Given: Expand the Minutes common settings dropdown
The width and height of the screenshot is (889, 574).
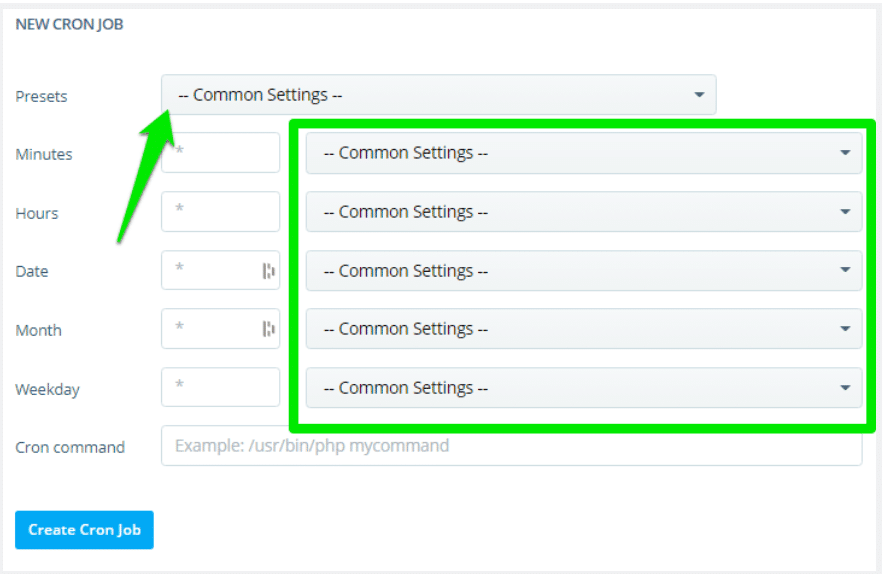Looking at the screenshot, I should point(583,153).
